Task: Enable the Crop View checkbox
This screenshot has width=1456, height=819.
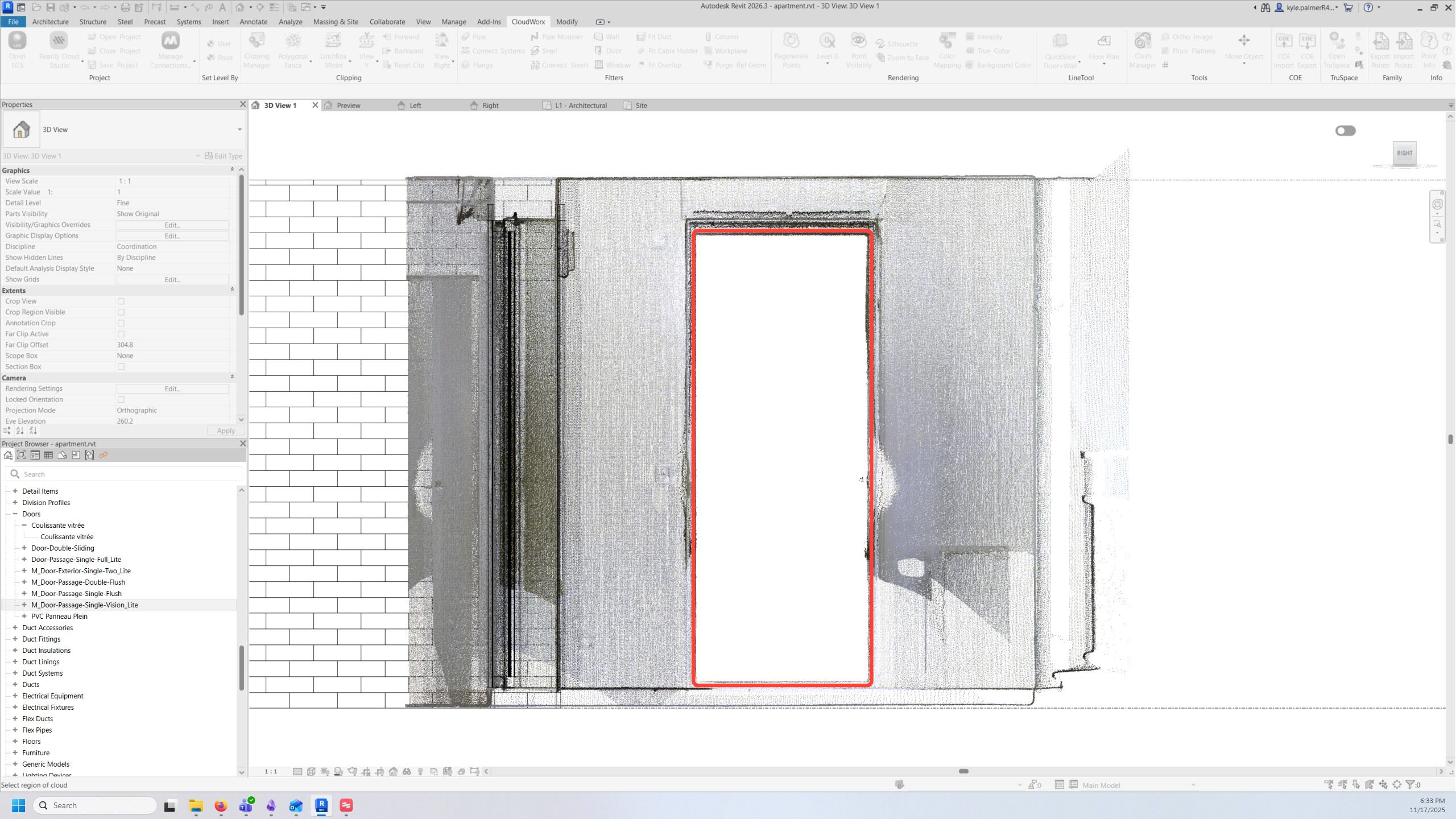Action: pos(121,301)
